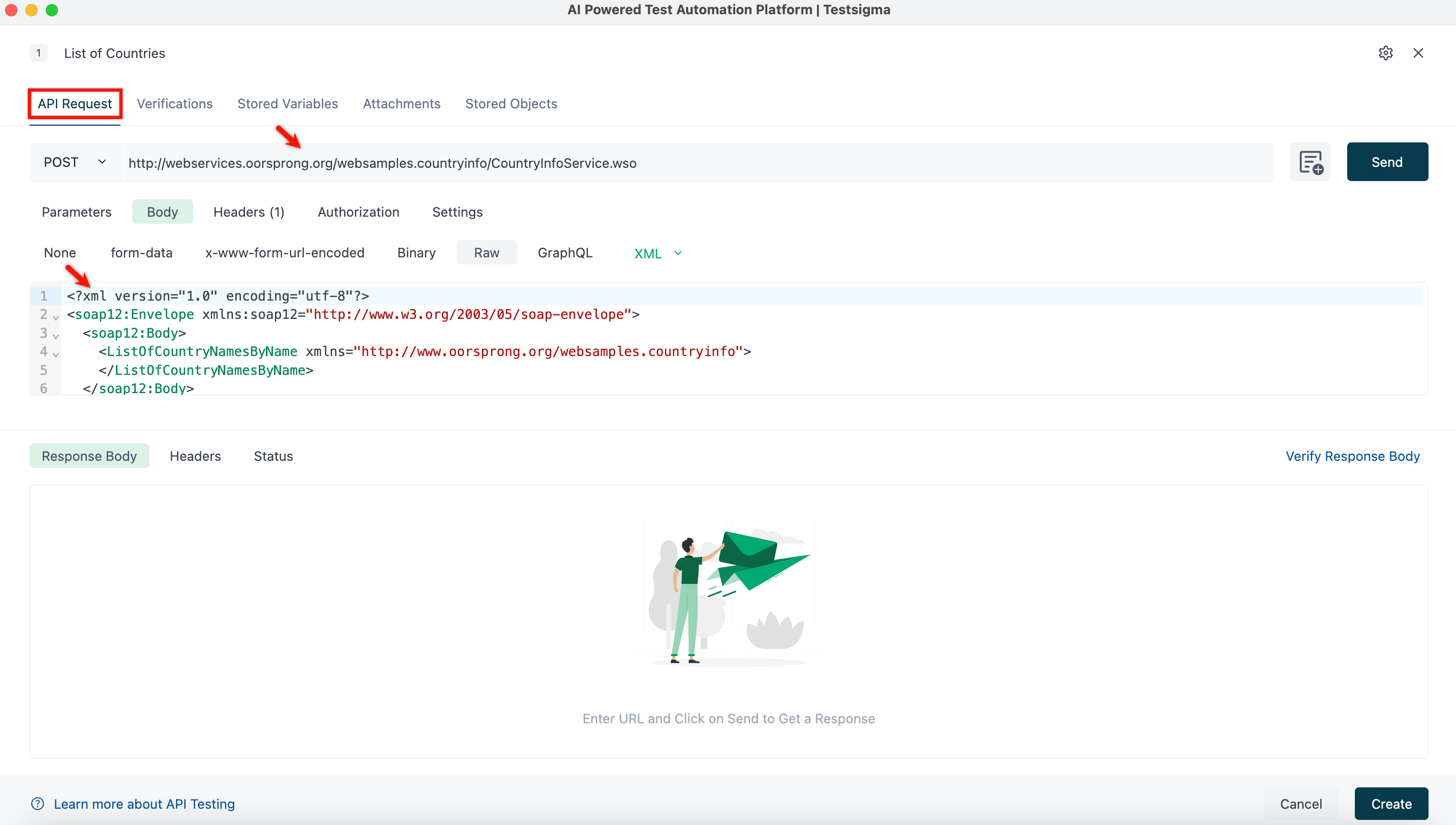
Task: Click the green maximize traffic light
Action: (51, 10)
